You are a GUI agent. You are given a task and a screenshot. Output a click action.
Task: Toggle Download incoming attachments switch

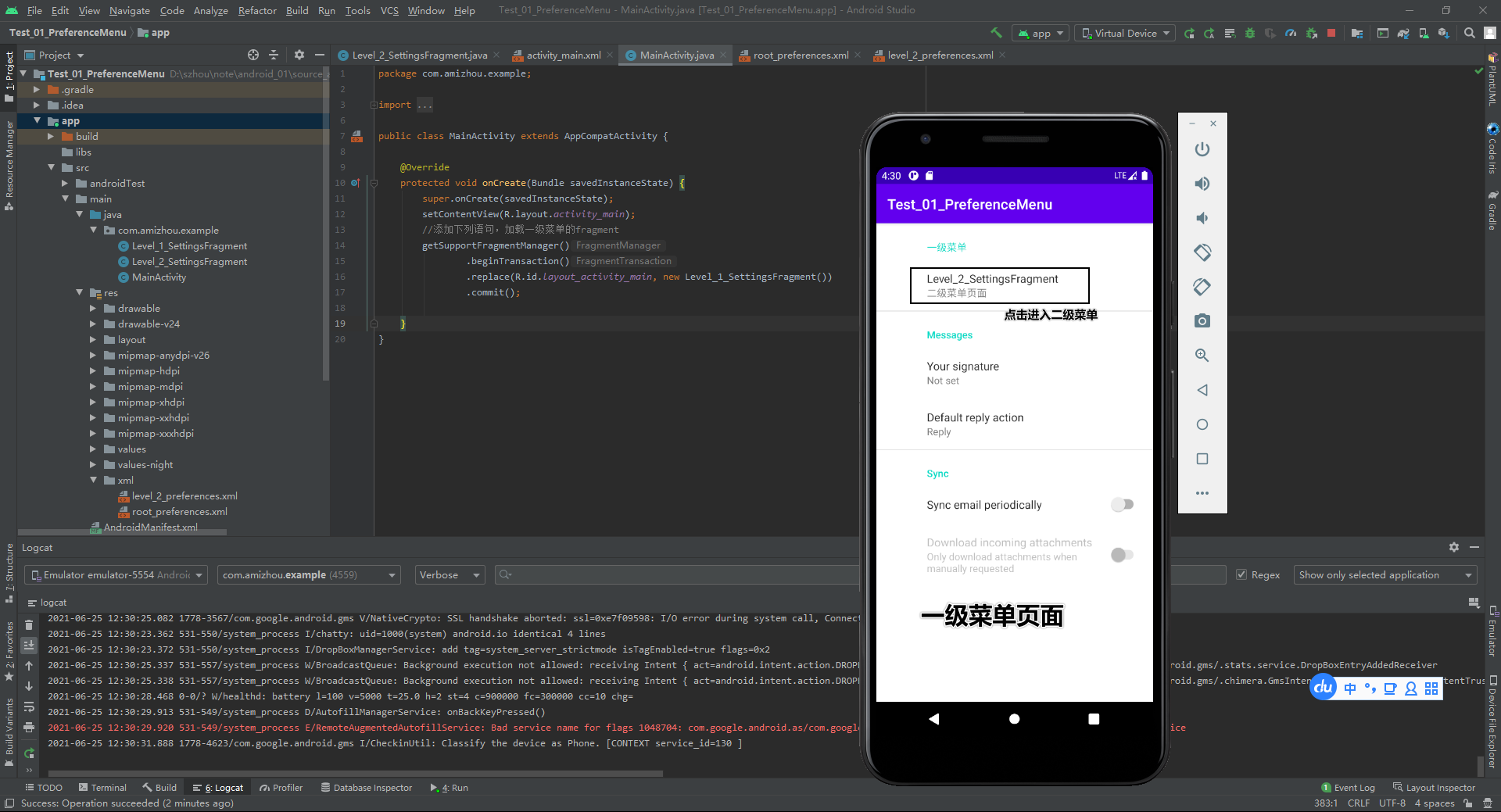pos(1123,555)
